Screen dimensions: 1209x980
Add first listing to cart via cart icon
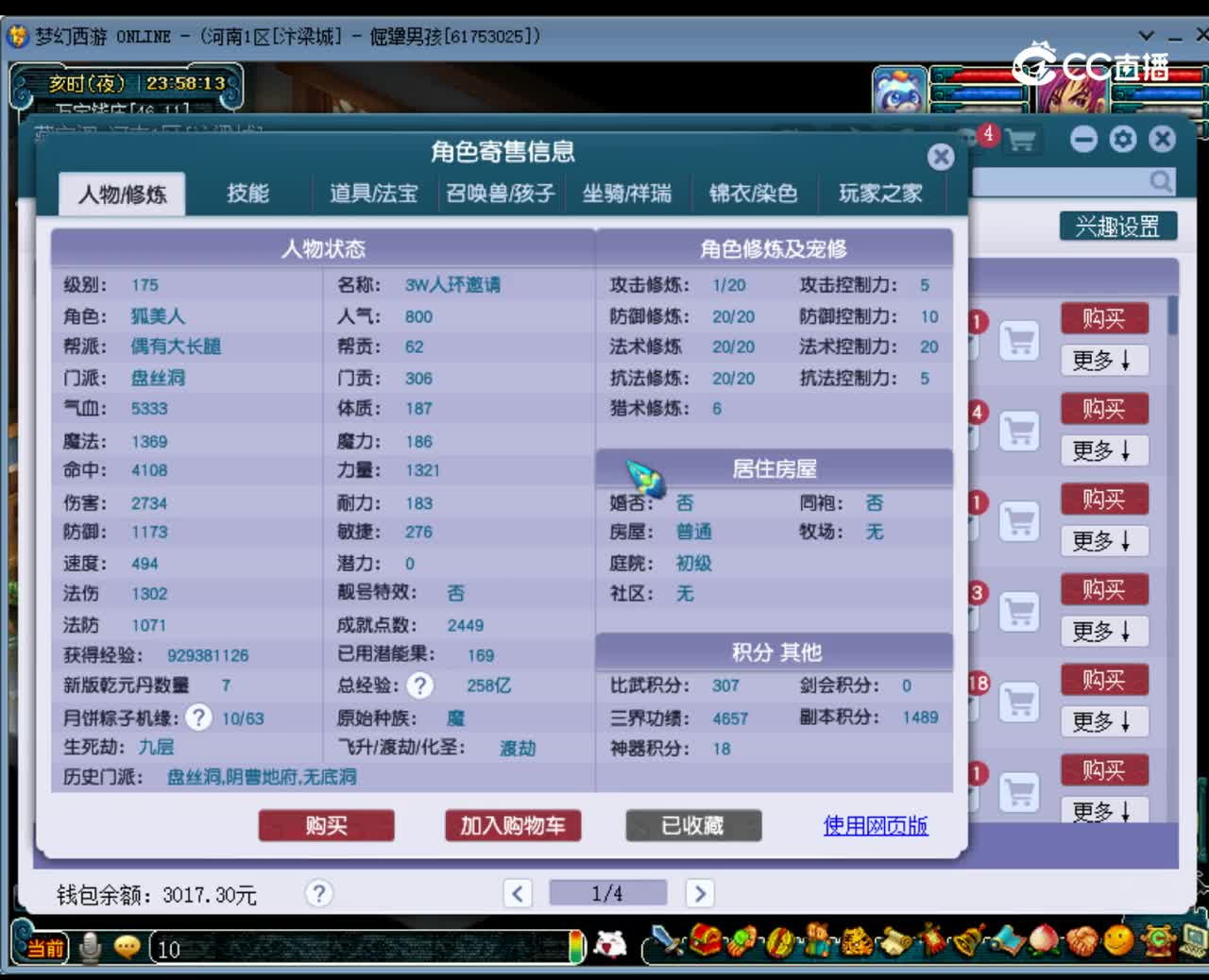1019,340
